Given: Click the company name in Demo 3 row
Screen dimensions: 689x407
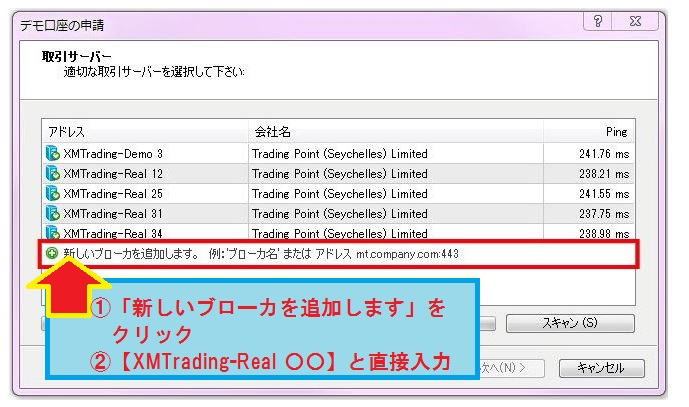Looking at the screenshot, I should tap(340, 154).
